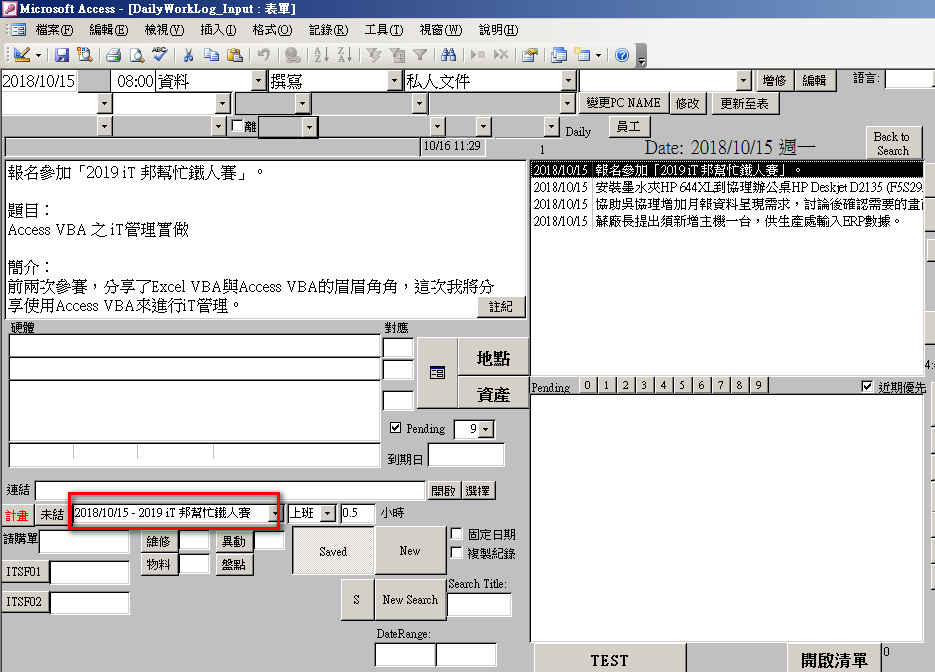Viewport: 935px width, 672px height.
Task: Open Find binoculars icon
Action: (448, 55)
